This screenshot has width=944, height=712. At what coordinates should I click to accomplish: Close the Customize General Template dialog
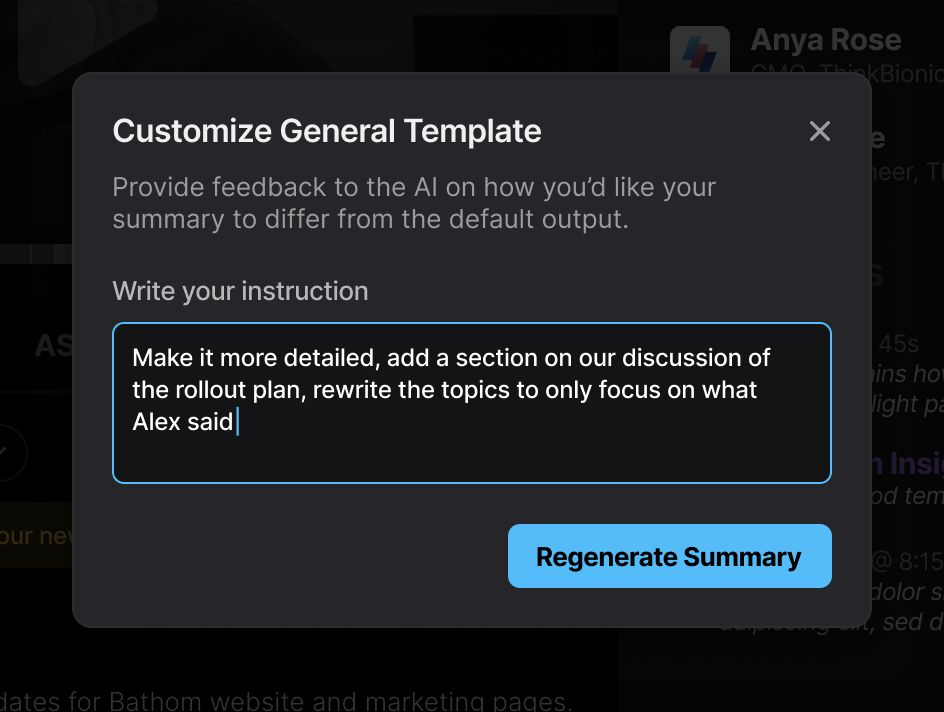click(819, 131)
